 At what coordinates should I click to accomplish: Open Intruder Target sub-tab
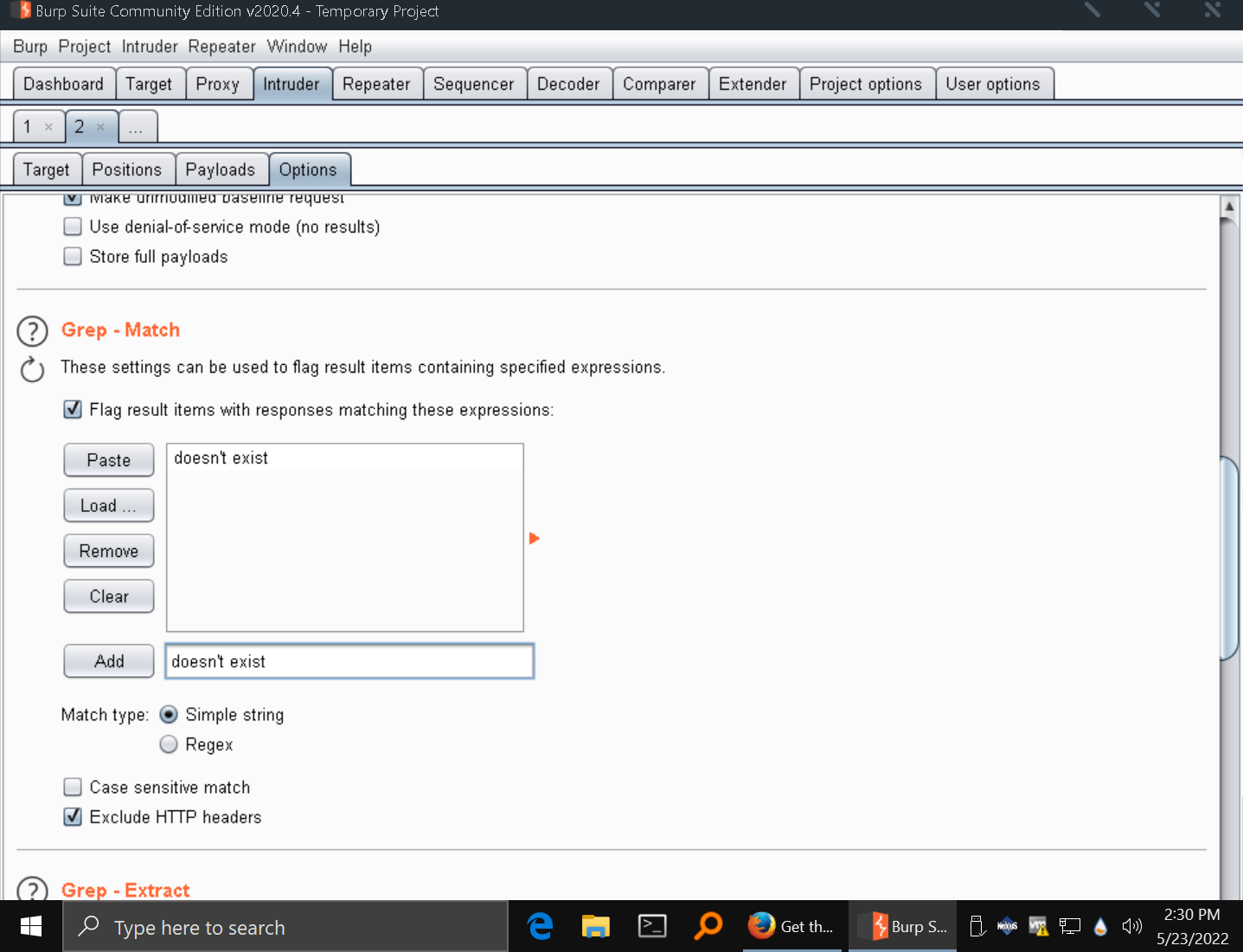point(47,169)
